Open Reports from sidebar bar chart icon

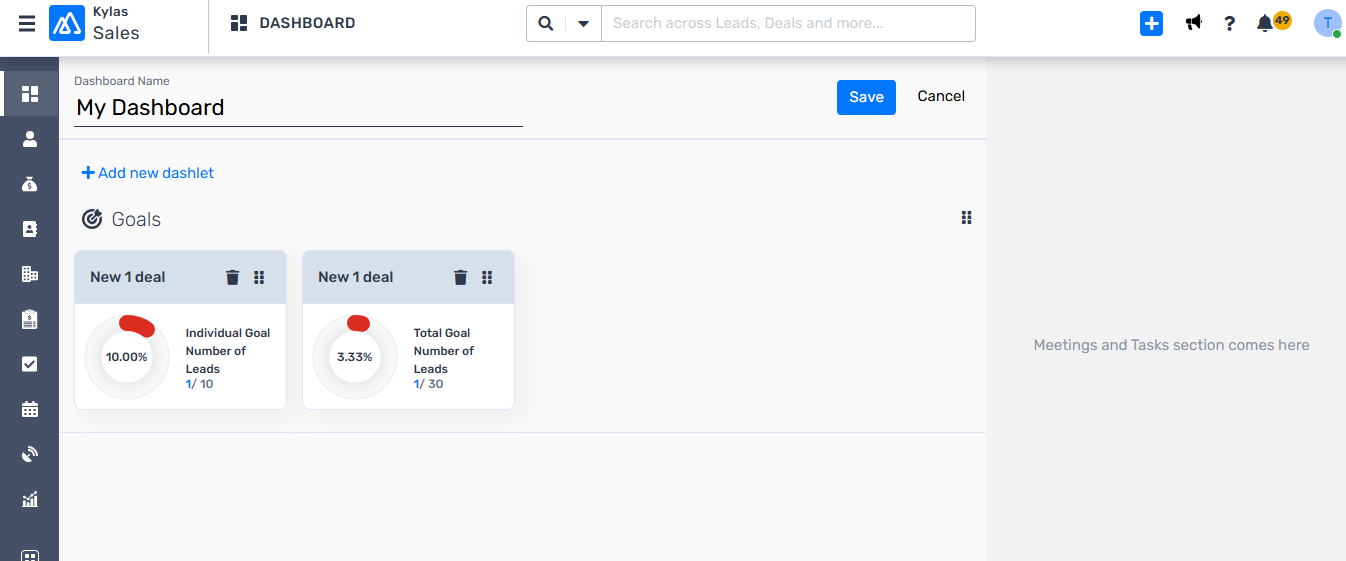(30, 499)
